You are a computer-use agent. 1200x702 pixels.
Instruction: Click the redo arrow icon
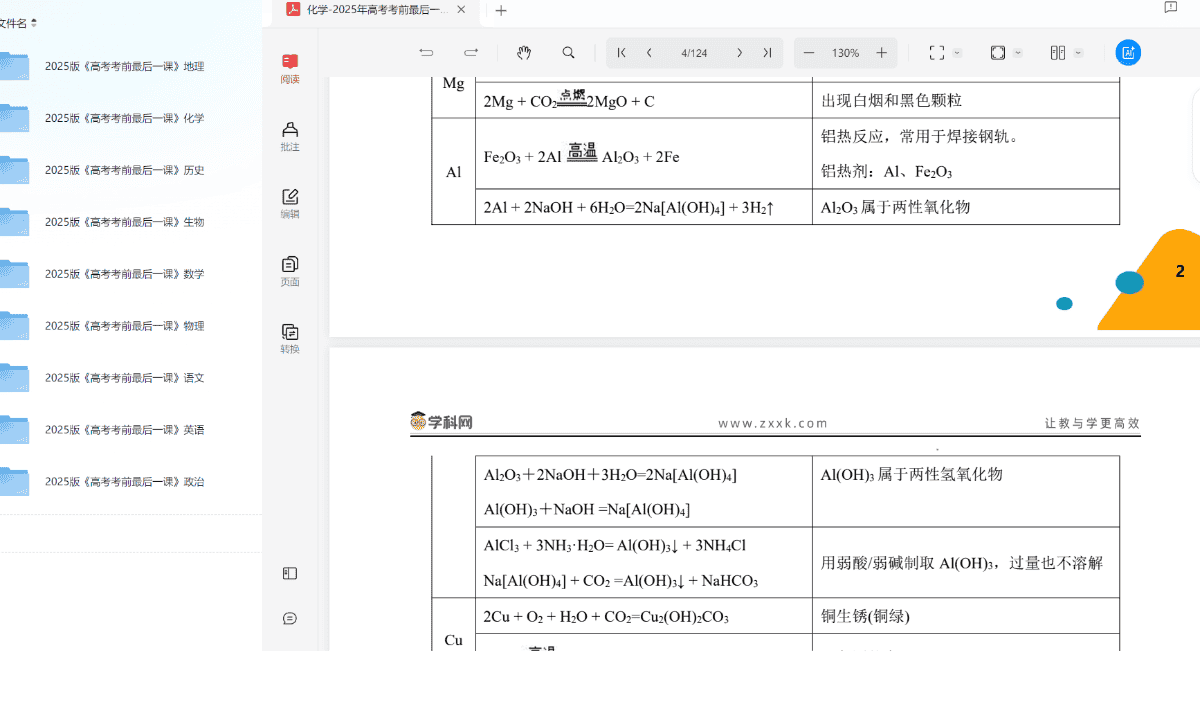pyautogui.click(x=471, y=53)
